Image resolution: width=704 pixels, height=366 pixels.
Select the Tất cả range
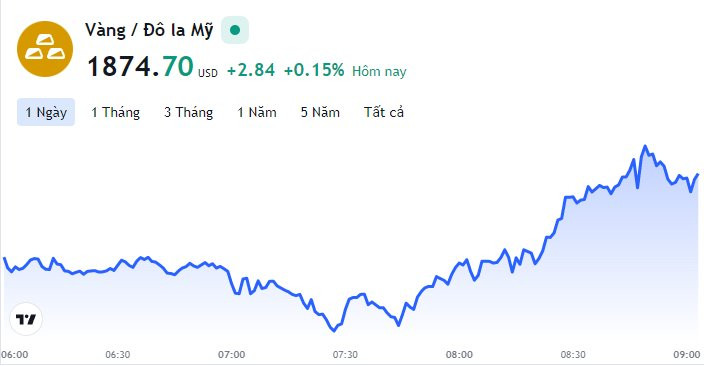[x=384, y=112]
